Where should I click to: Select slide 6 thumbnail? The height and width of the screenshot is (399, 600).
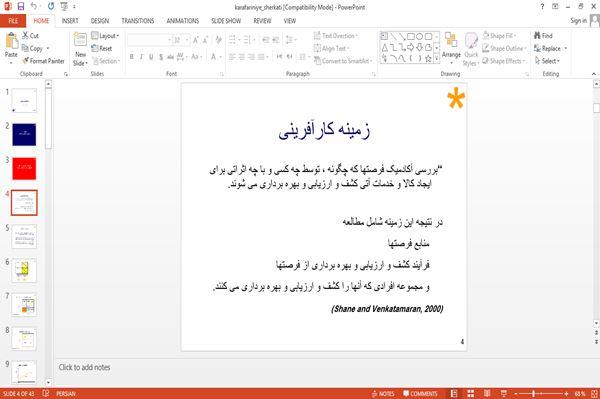click(x=24, y=270)
